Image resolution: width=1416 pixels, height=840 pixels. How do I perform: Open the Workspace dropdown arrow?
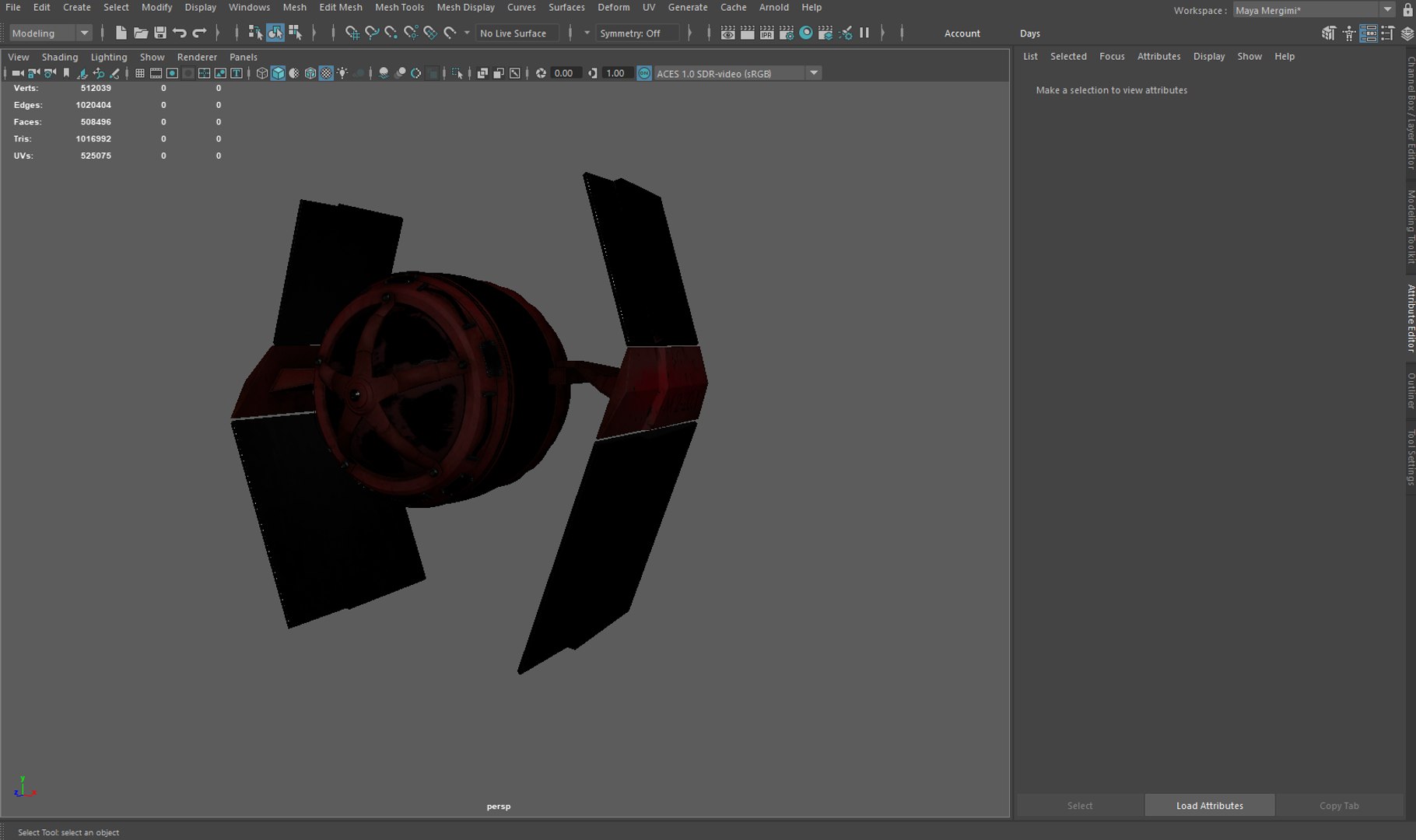coord(1387,10)
